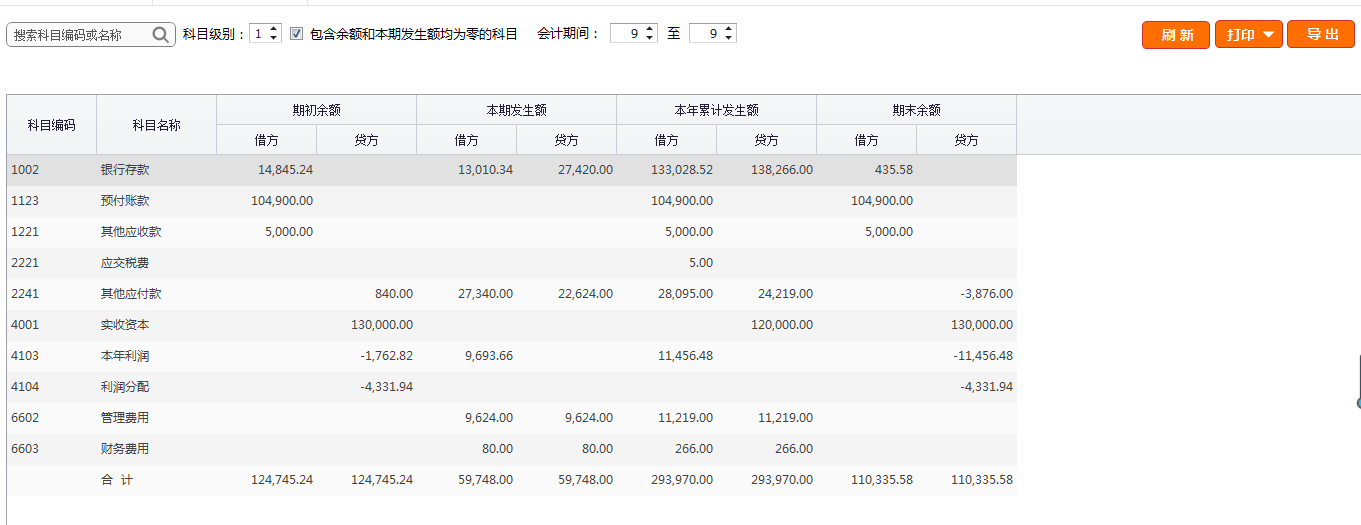Decrease the starting 会计期间 with down arrow
Image resolution: width=1361 pixels, height=525 pixels.
pos(650,39)
